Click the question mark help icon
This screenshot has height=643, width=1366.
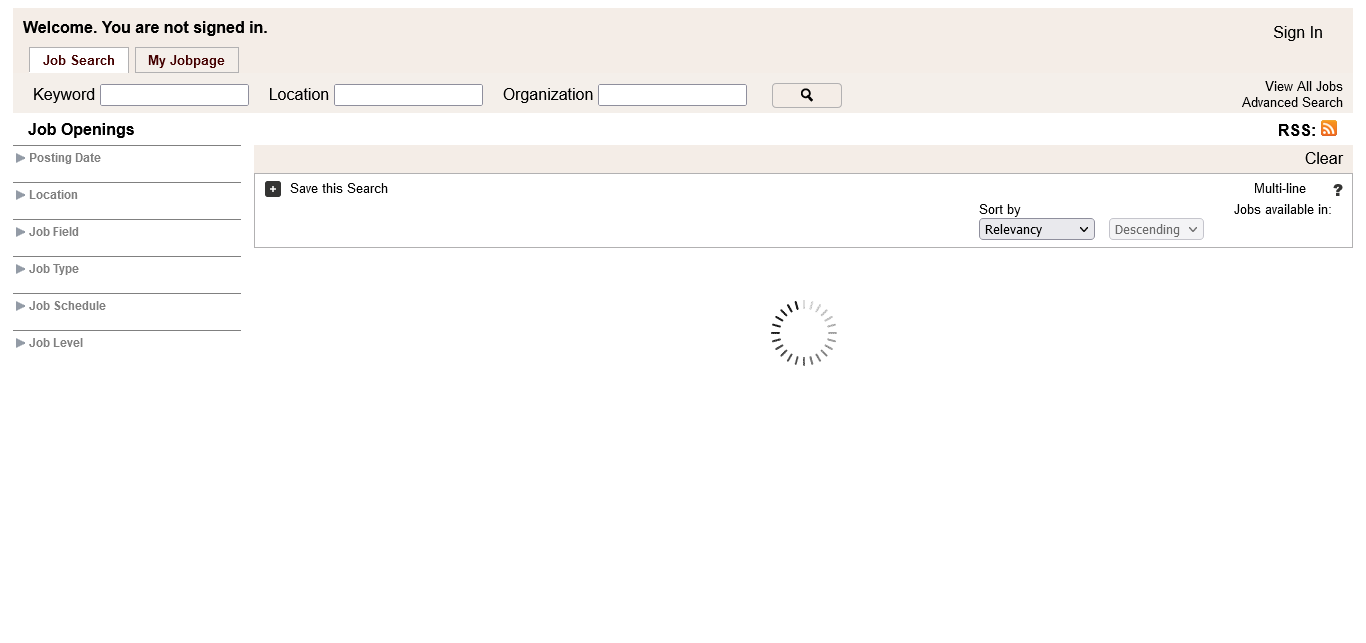1337,190
